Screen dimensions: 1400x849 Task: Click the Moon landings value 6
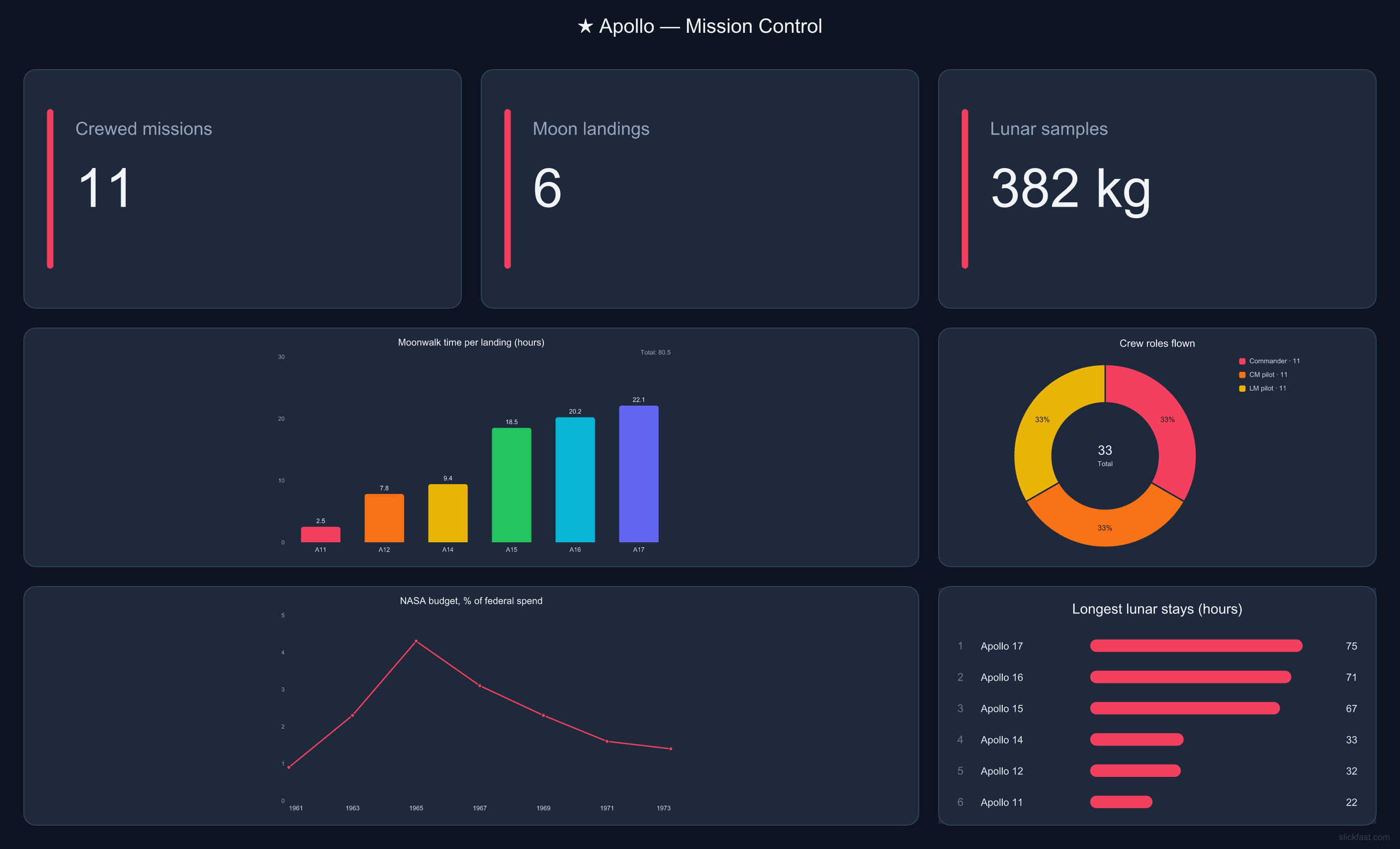(547, 188)
